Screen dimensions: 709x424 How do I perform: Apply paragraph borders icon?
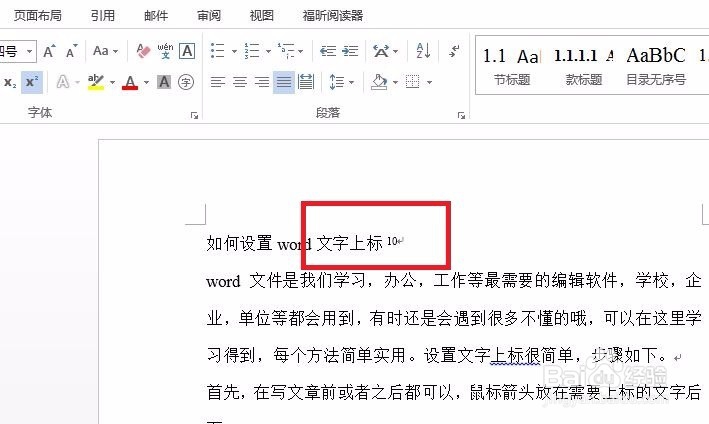[412, 82]
